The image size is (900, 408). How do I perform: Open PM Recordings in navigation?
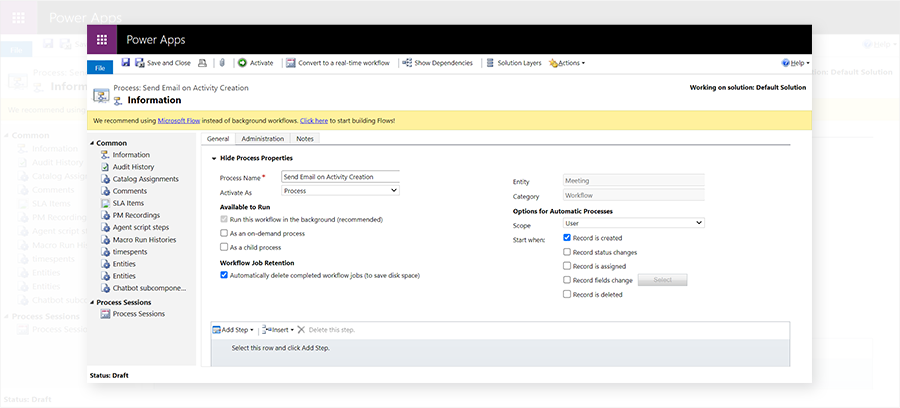(136, 215)
